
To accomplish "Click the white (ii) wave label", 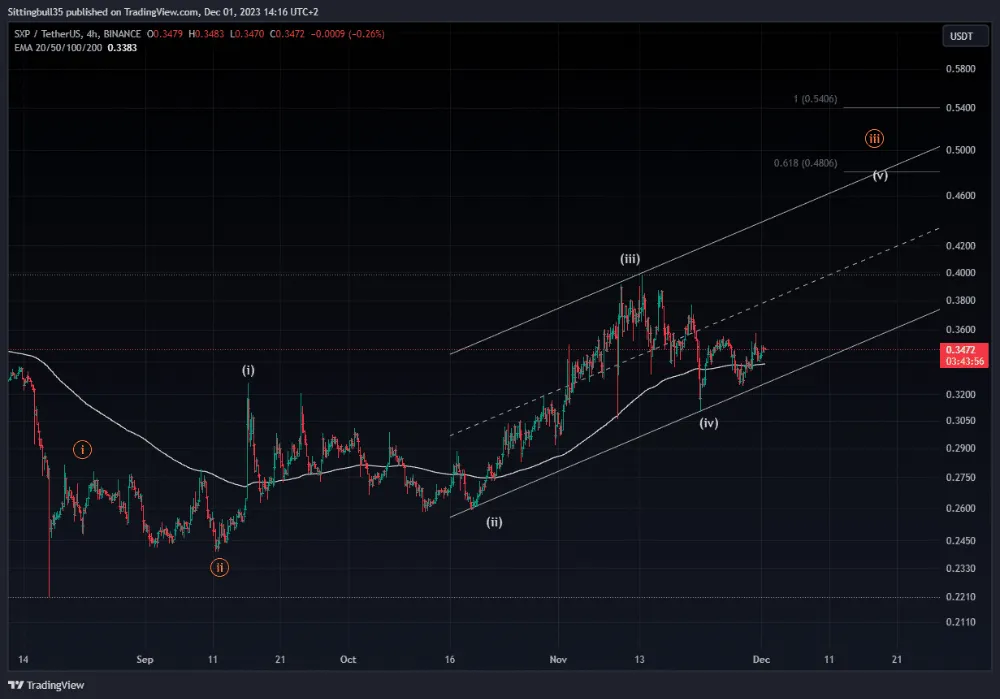I will point(494,522).
